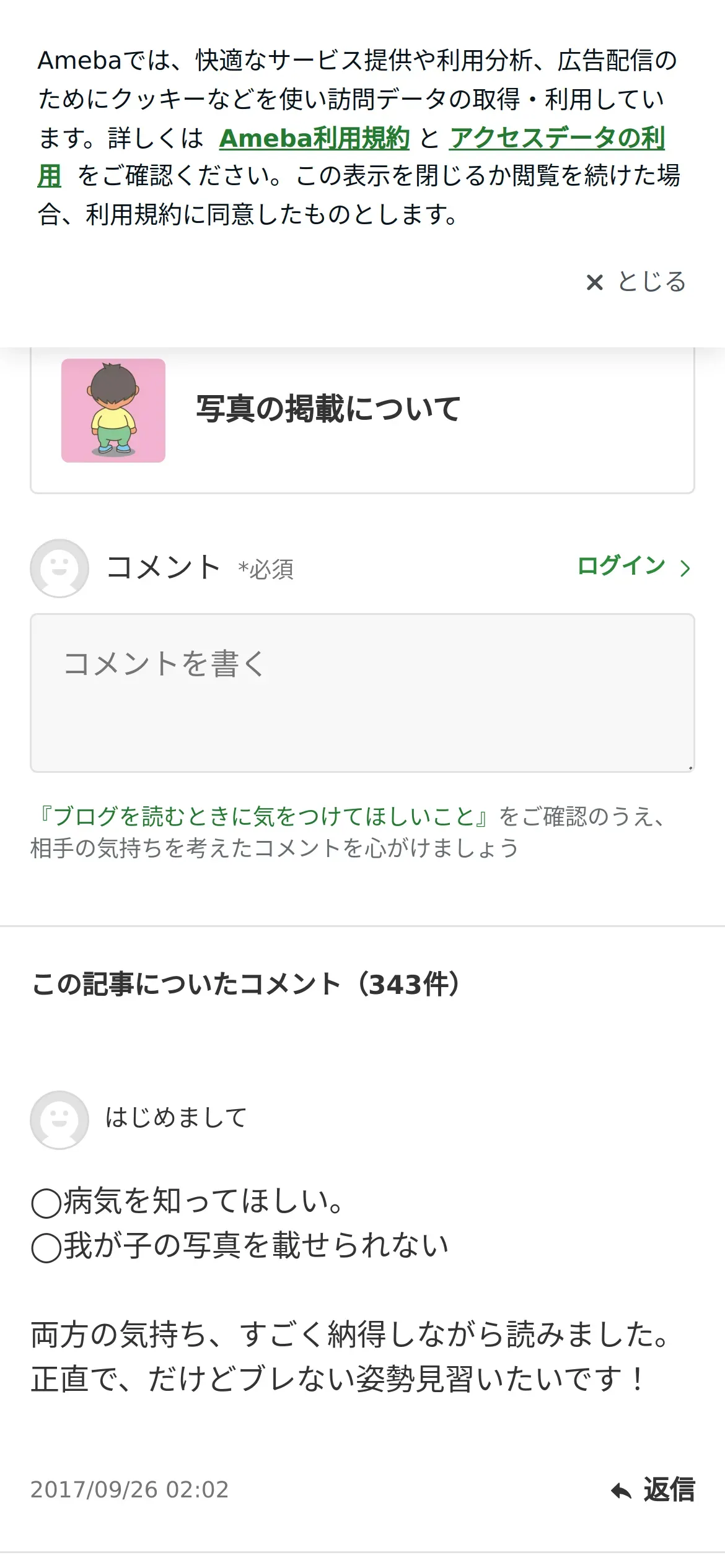This screenshot has height=1568, width=725.
Task: Click the reply arrow icon
Action: point(621,1491)
